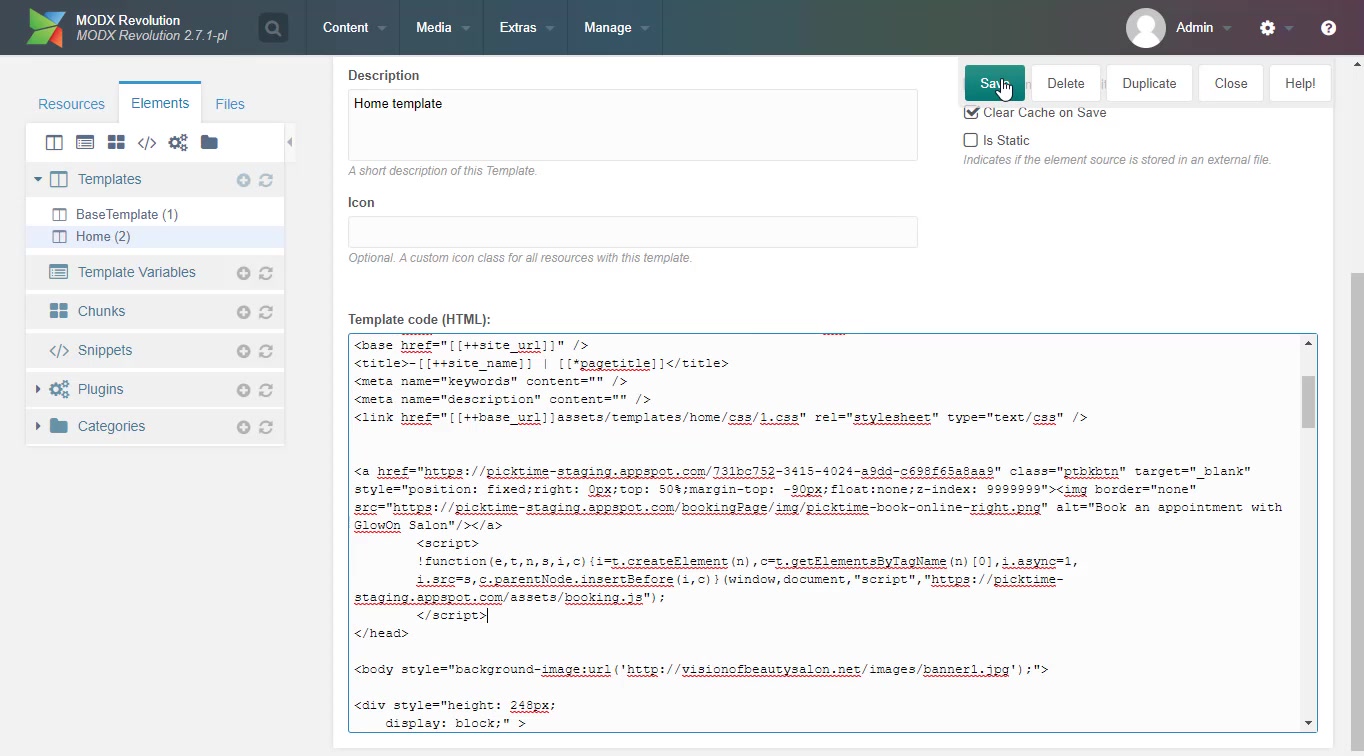
Task: Click the plus icon beside Chunks
Action: tap(243, 312)
